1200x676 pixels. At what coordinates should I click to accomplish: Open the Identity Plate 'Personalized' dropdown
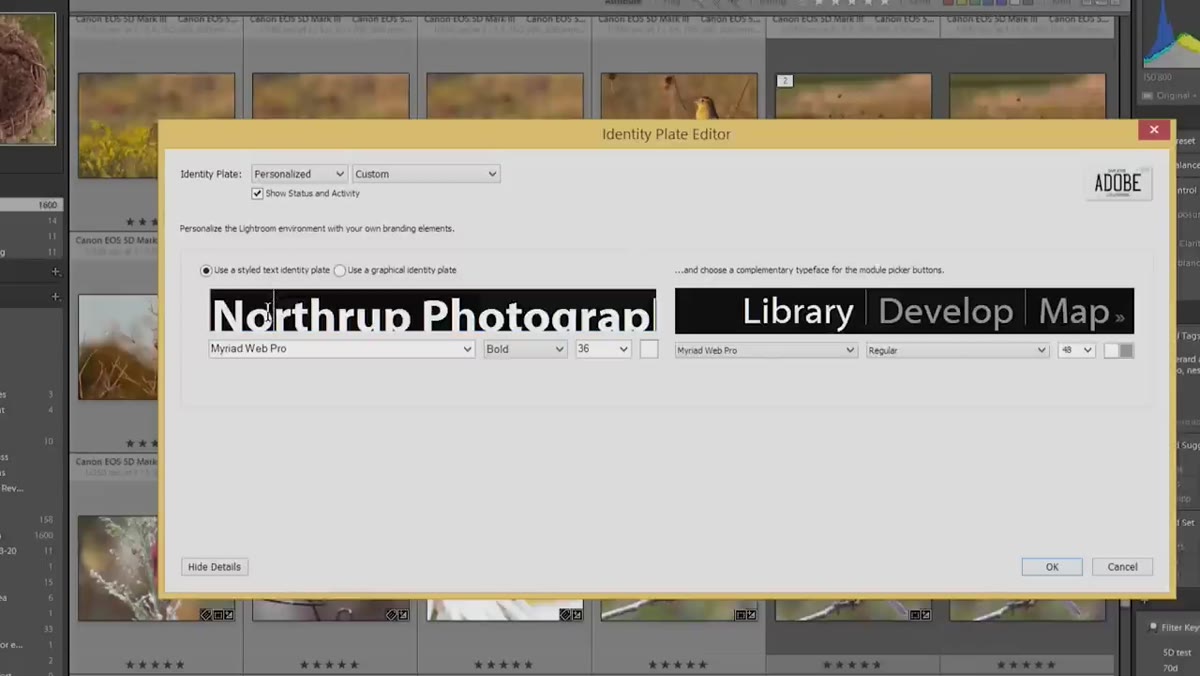click(299, 174)
